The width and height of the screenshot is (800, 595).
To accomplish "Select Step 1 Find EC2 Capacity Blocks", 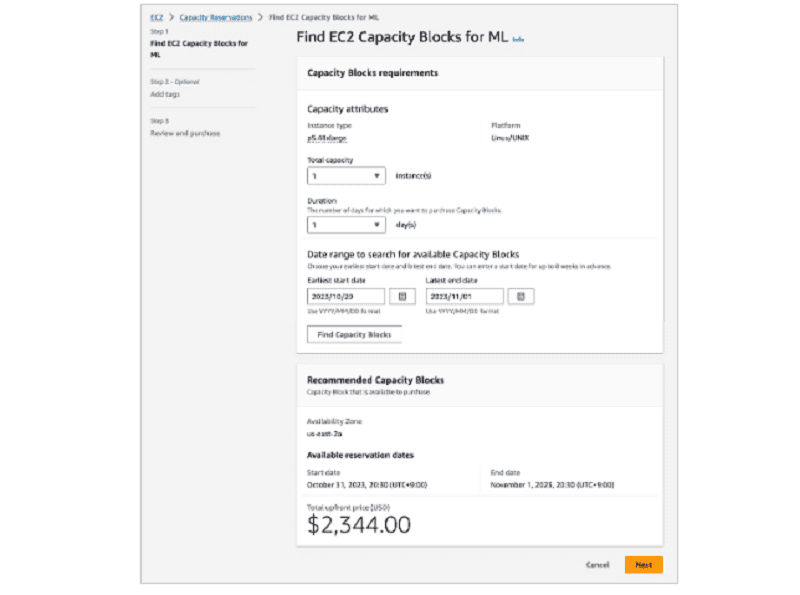I will [199, 49].
